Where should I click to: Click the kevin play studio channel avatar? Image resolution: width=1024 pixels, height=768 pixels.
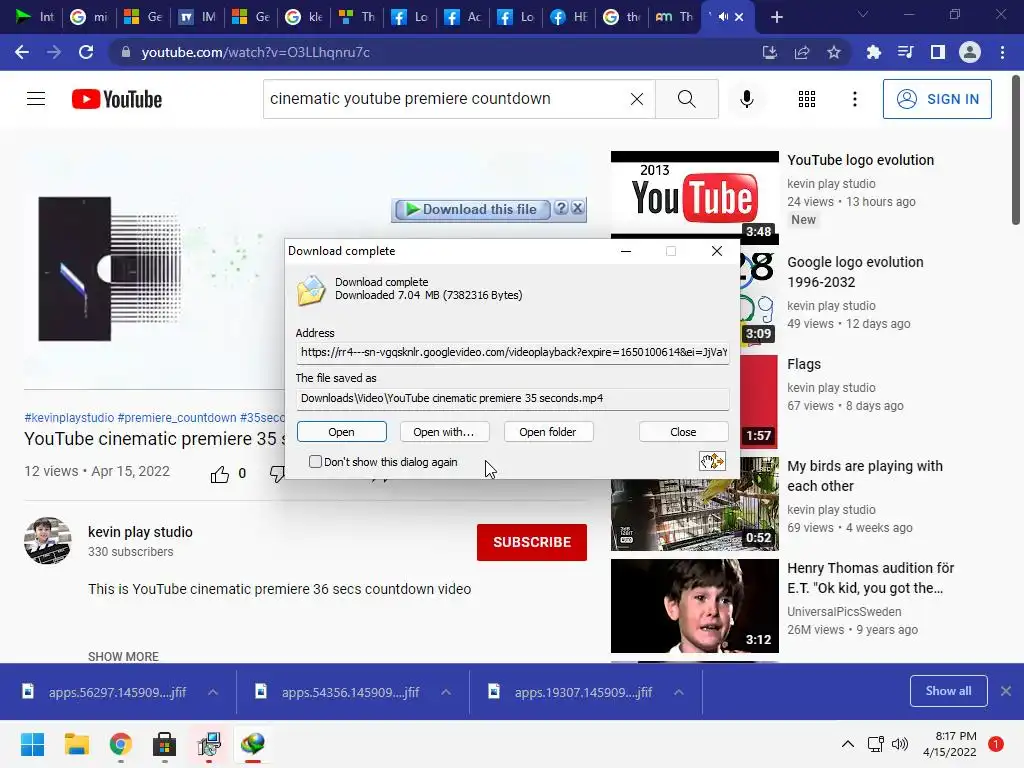(x=48, y=541)
